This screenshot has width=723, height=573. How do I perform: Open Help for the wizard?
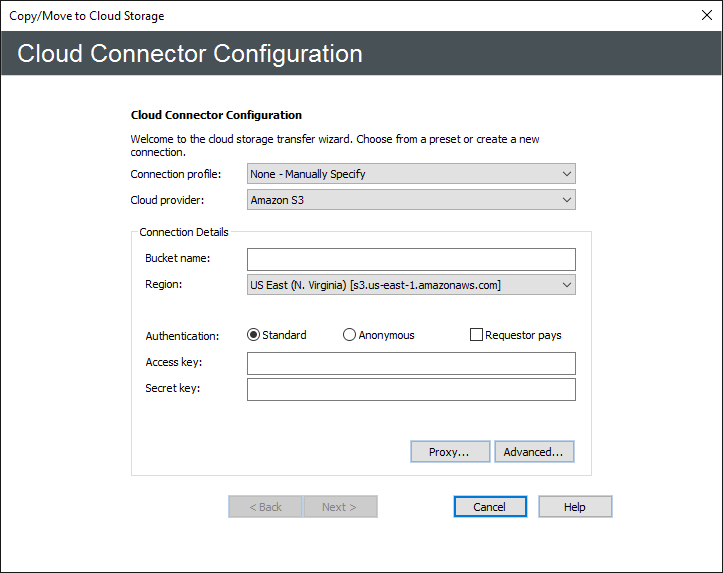click(x=574, y=507)
